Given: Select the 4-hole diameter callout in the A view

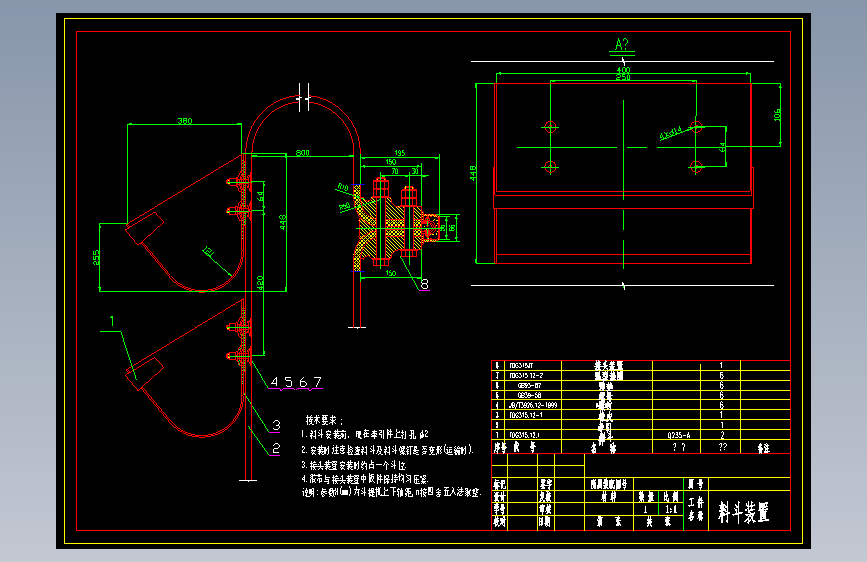Looking at the screenshot, I should coord(671,133).
